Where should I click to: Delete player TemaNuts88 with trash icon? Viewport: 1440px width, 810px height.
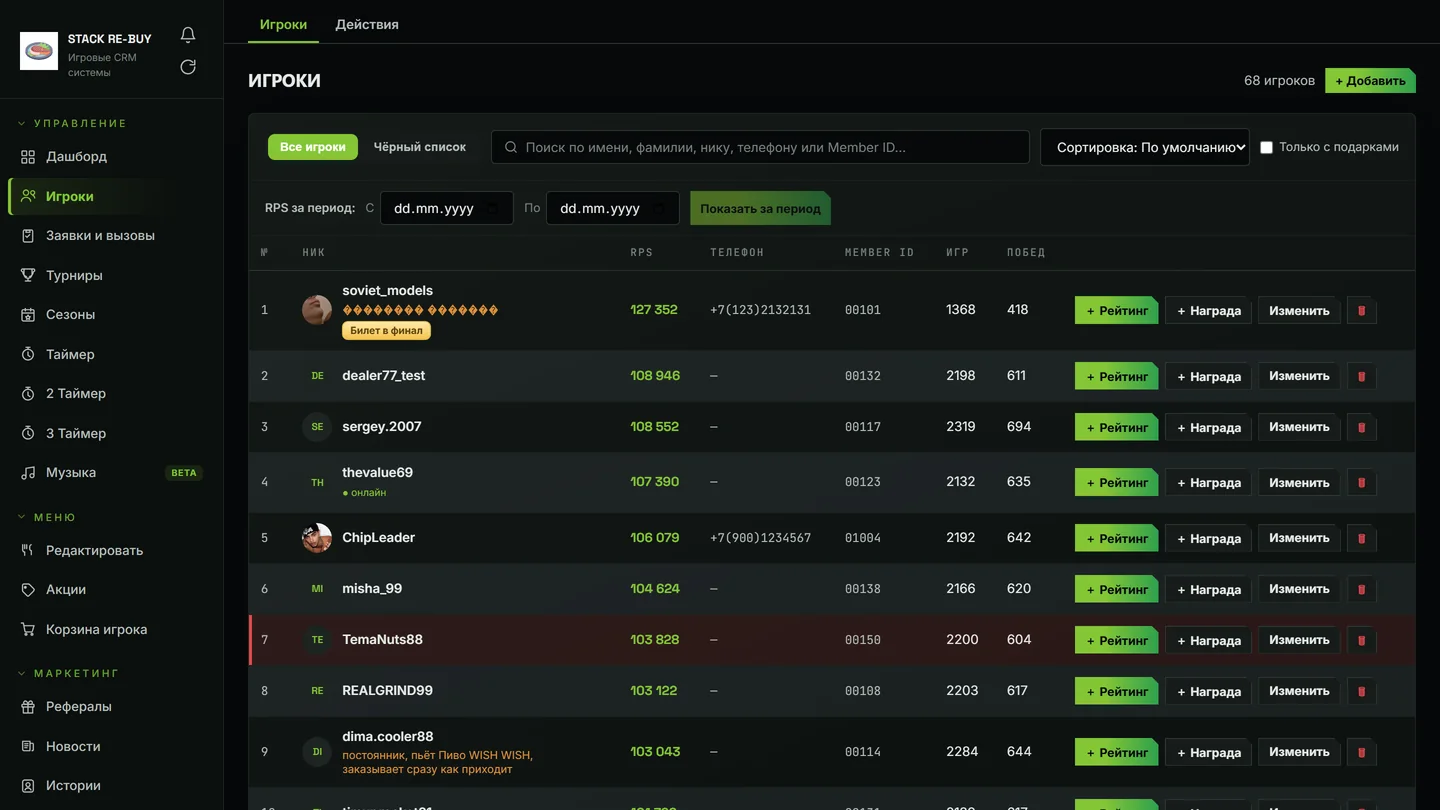click(1361, 640)
